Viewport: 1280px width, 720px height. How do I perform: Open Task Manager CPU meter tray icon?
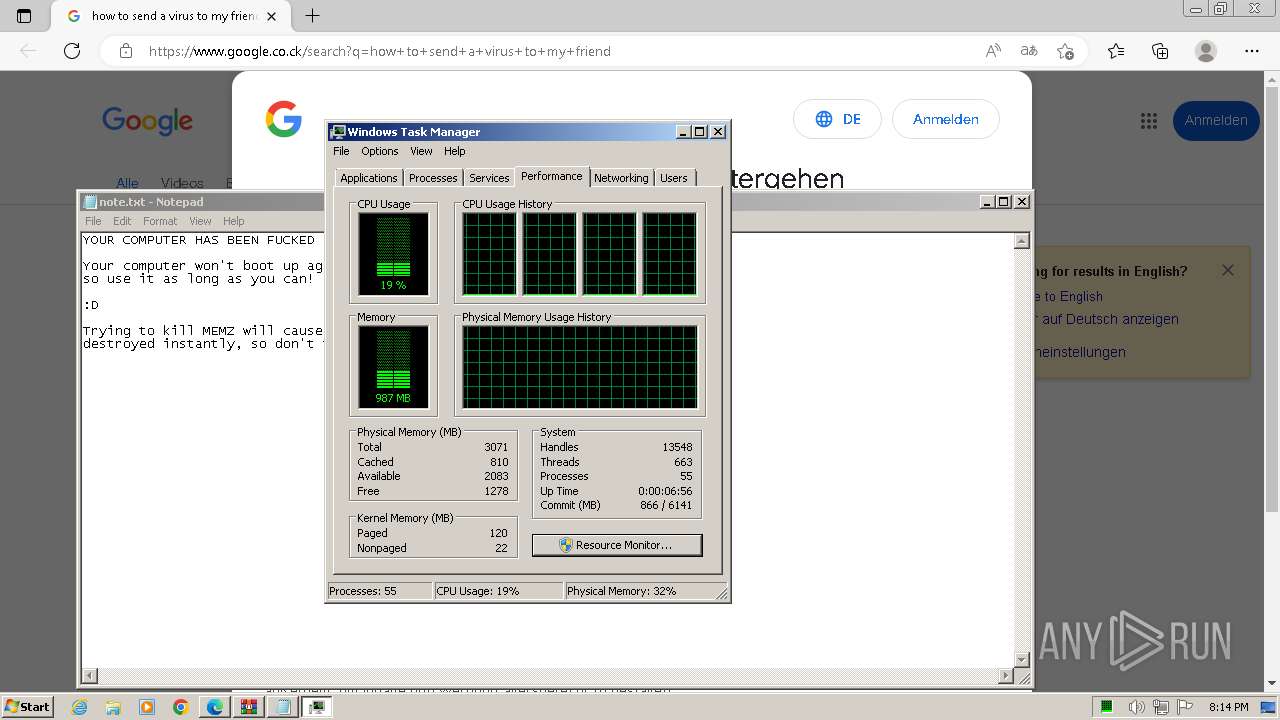click(1107, 707)
